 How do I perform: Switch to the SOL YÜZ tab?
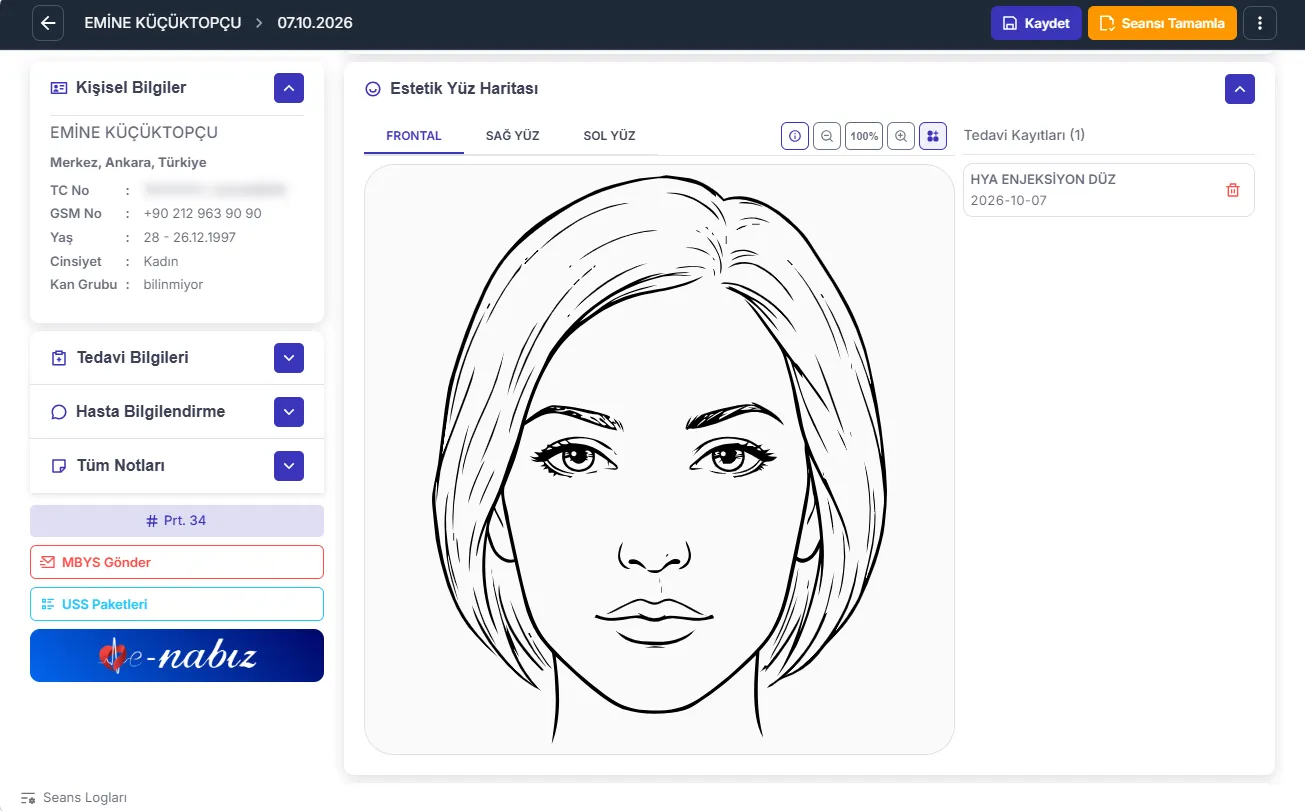609,136
